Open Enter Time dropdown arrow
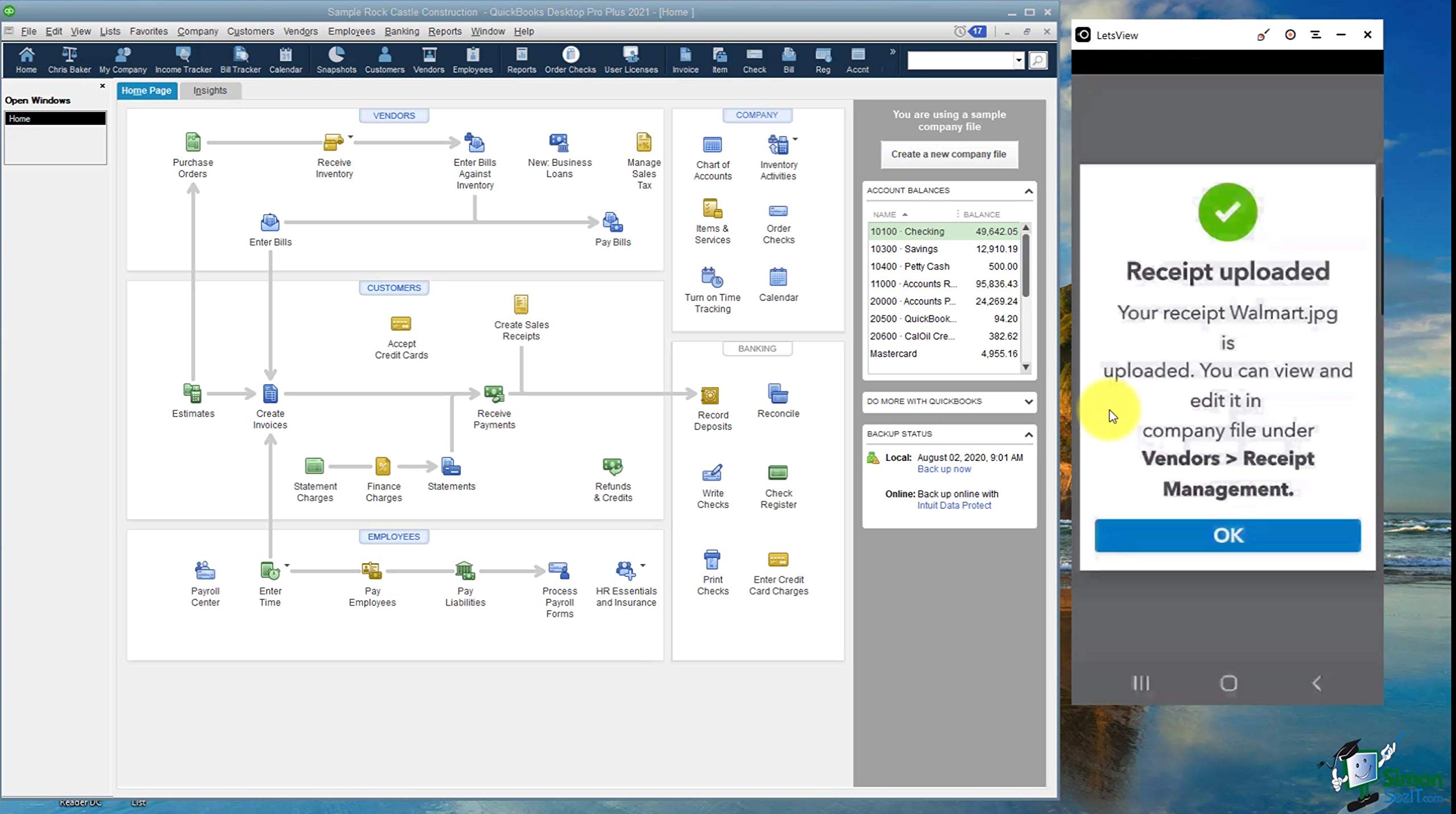The height and width of the screenshot is (814, 1456). pyautogui.click(x=287, y=565)
